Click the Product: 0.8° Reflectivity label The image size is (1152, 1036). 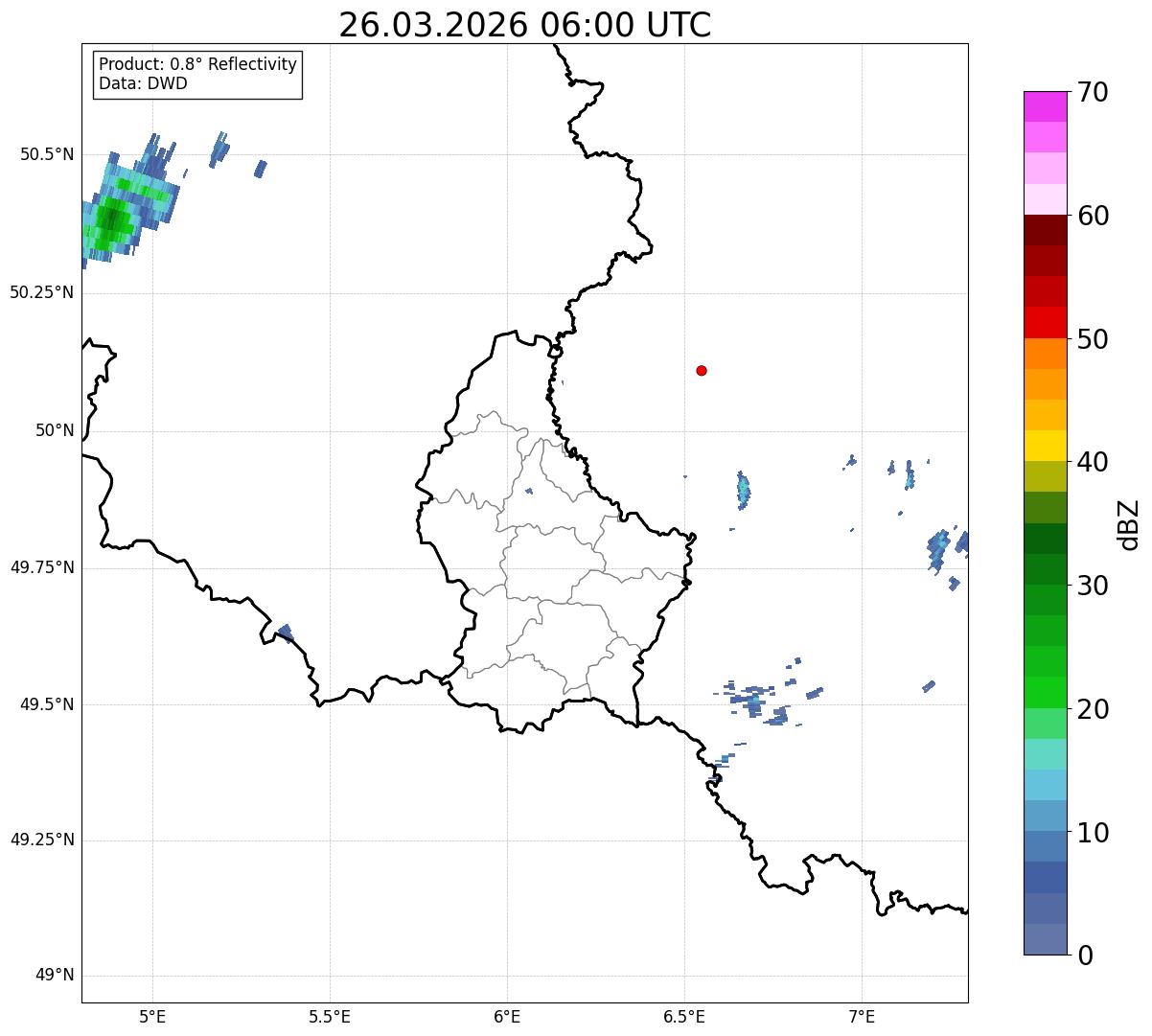[x=198, y=64]
